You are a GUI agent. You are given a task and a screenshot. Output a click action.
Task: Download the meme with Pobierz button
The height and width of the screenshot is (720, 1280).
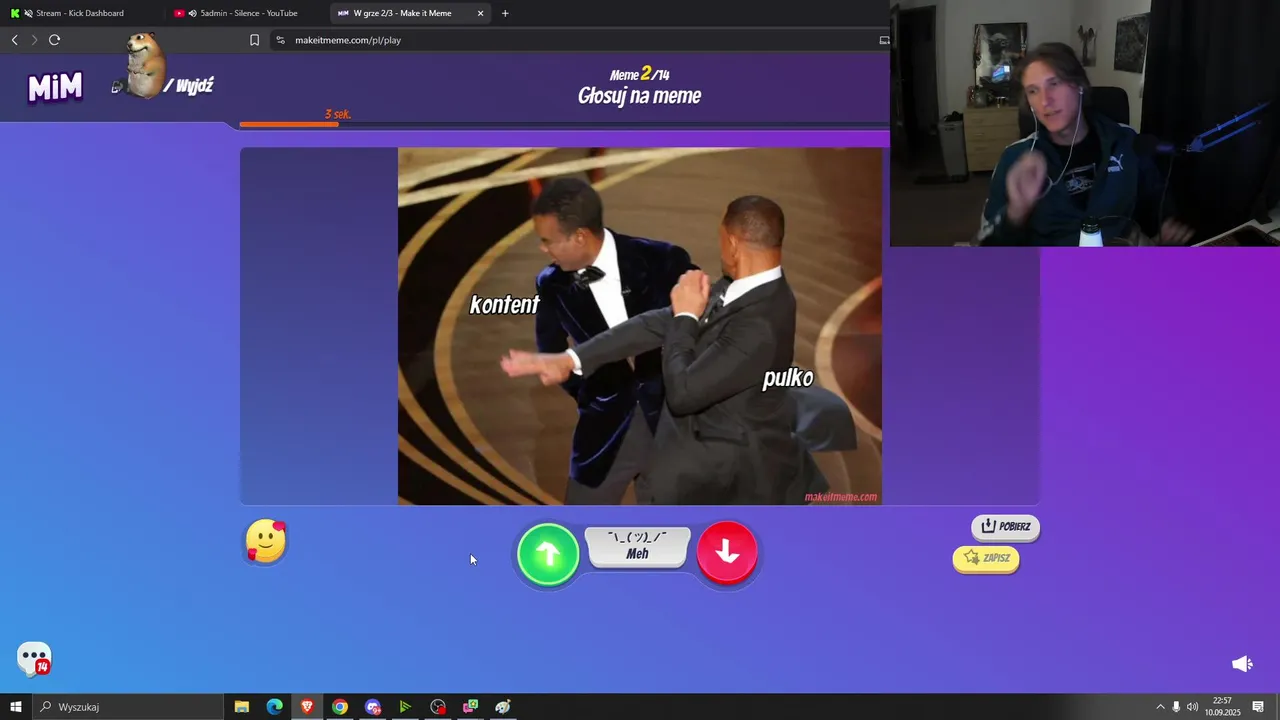coord(1005,526)
